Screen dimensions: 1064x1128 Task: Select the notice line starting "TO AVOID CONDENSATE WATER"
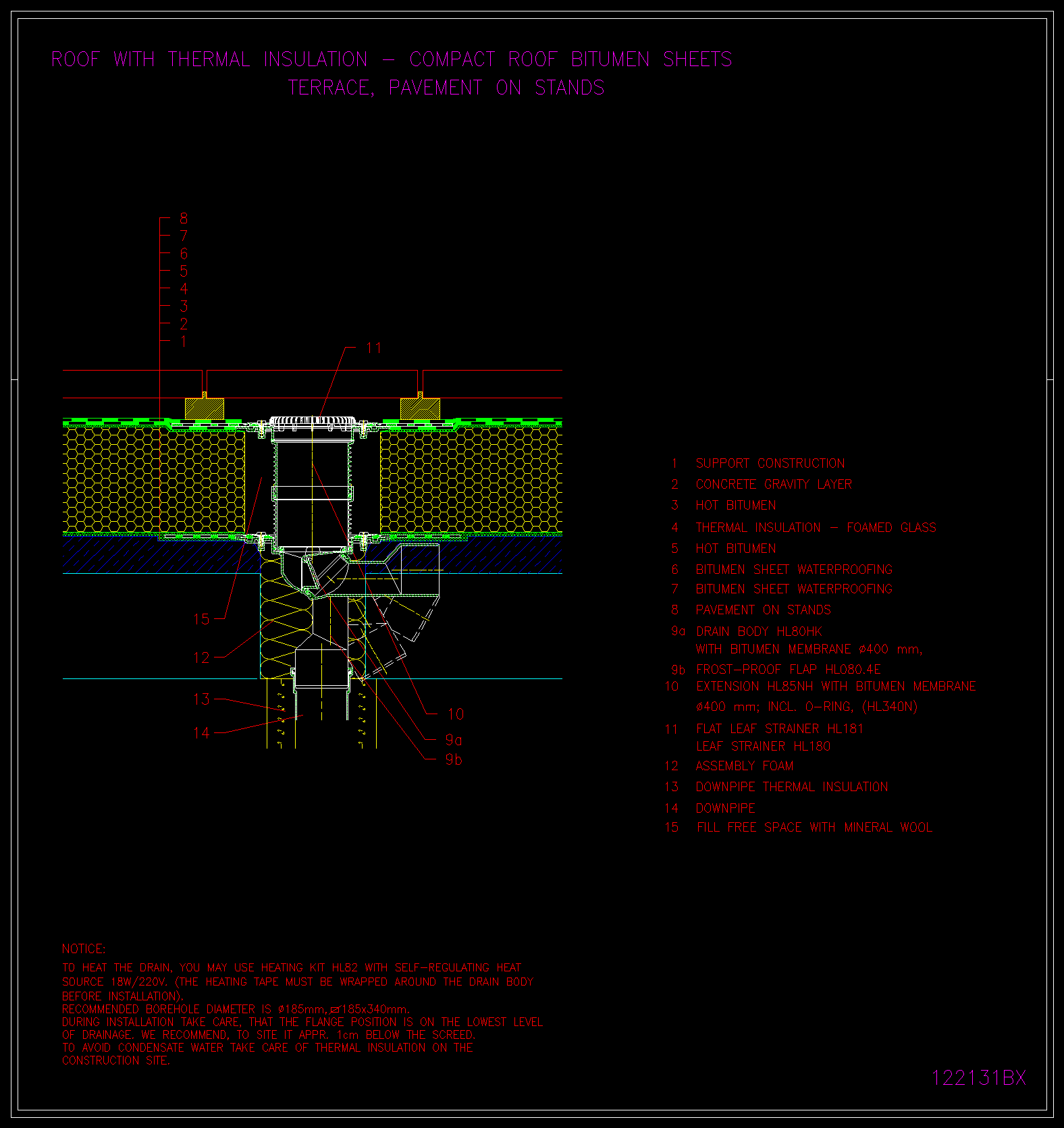click(267, 1048)
